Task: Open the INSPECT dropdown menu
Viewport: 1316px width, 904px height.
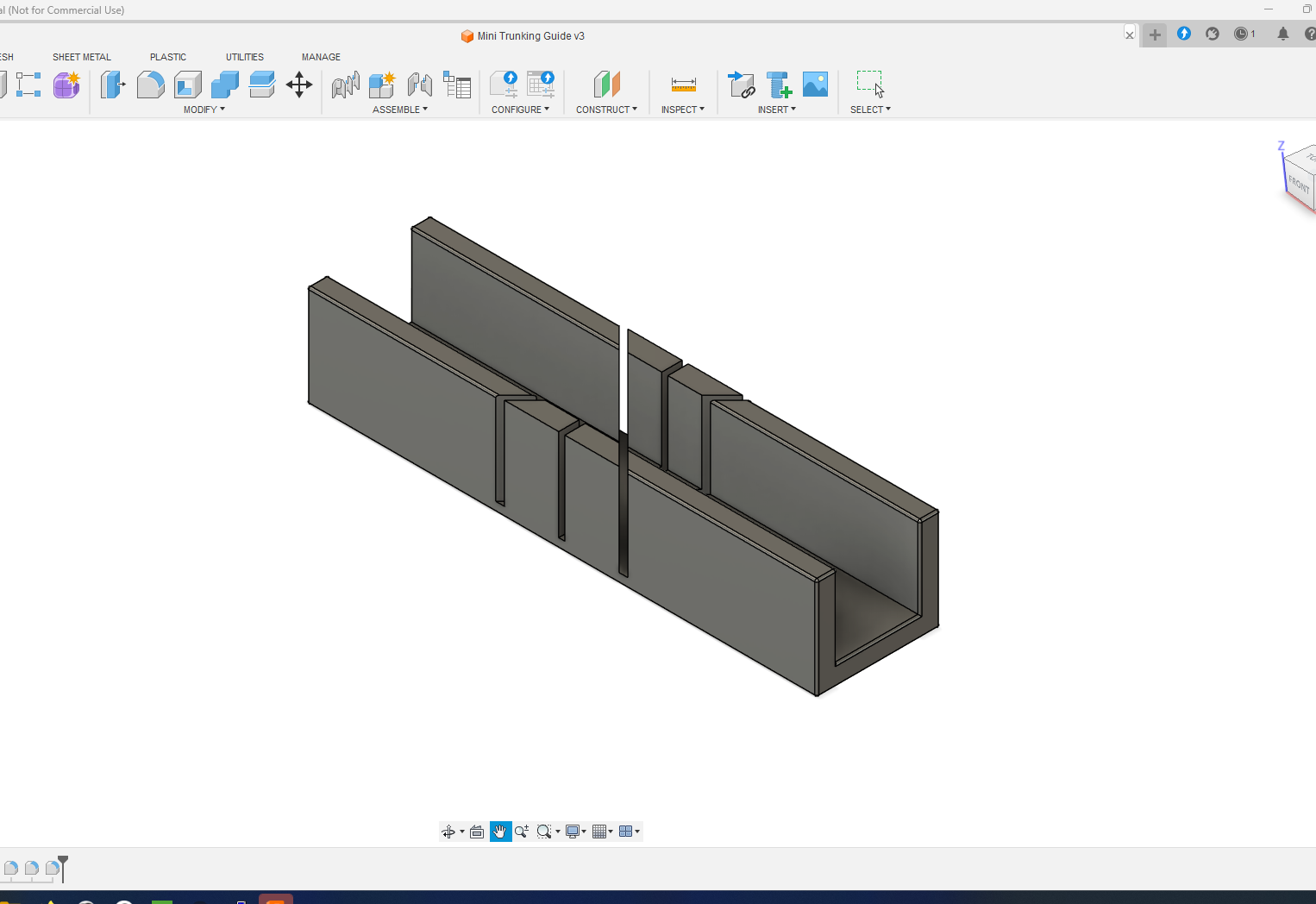Action: coord(683,110)
